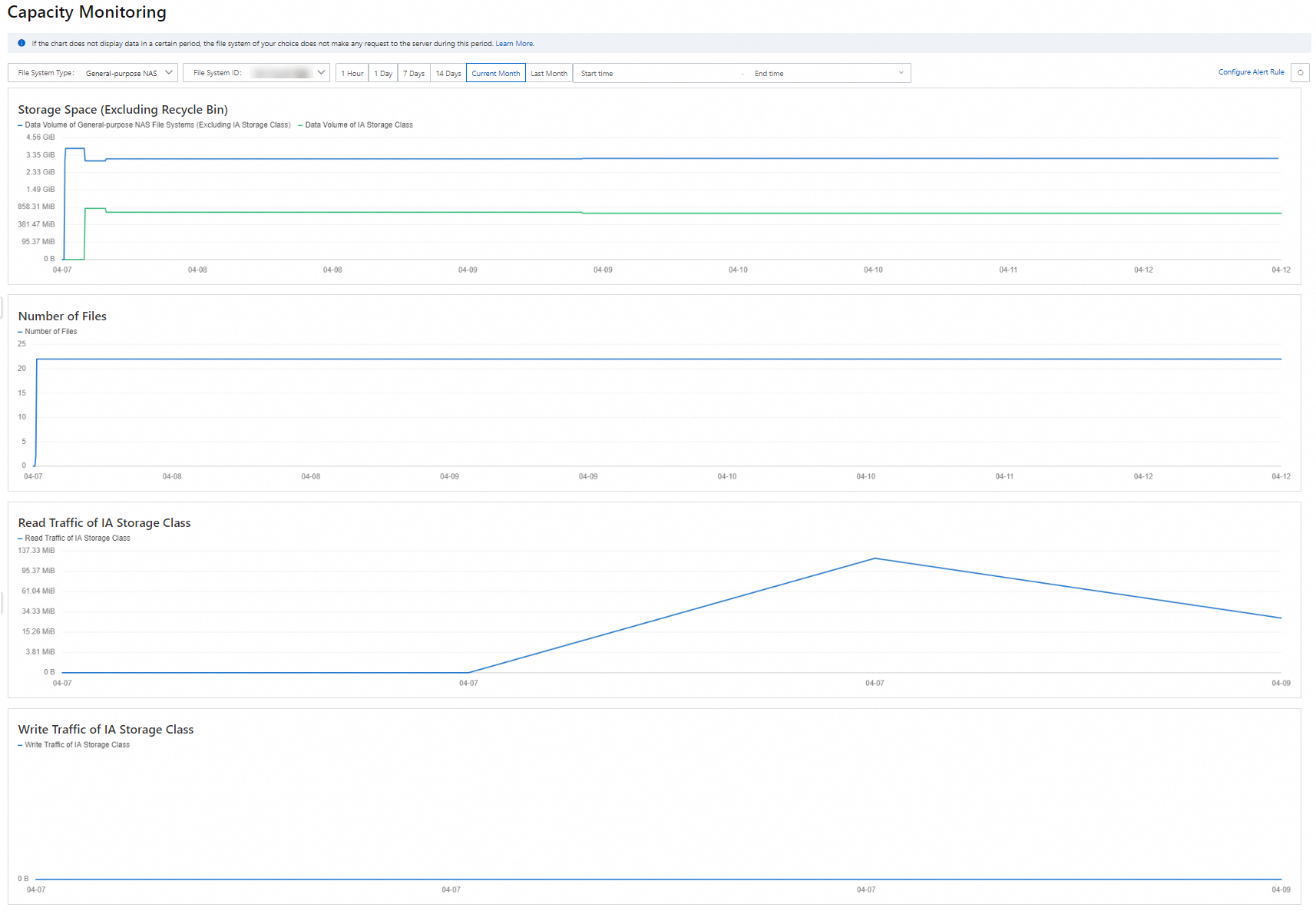The width and height of the screenshot is (1316, 911).
Task: Click the peak of the read traffic line
Action: [x=875, y=558]
